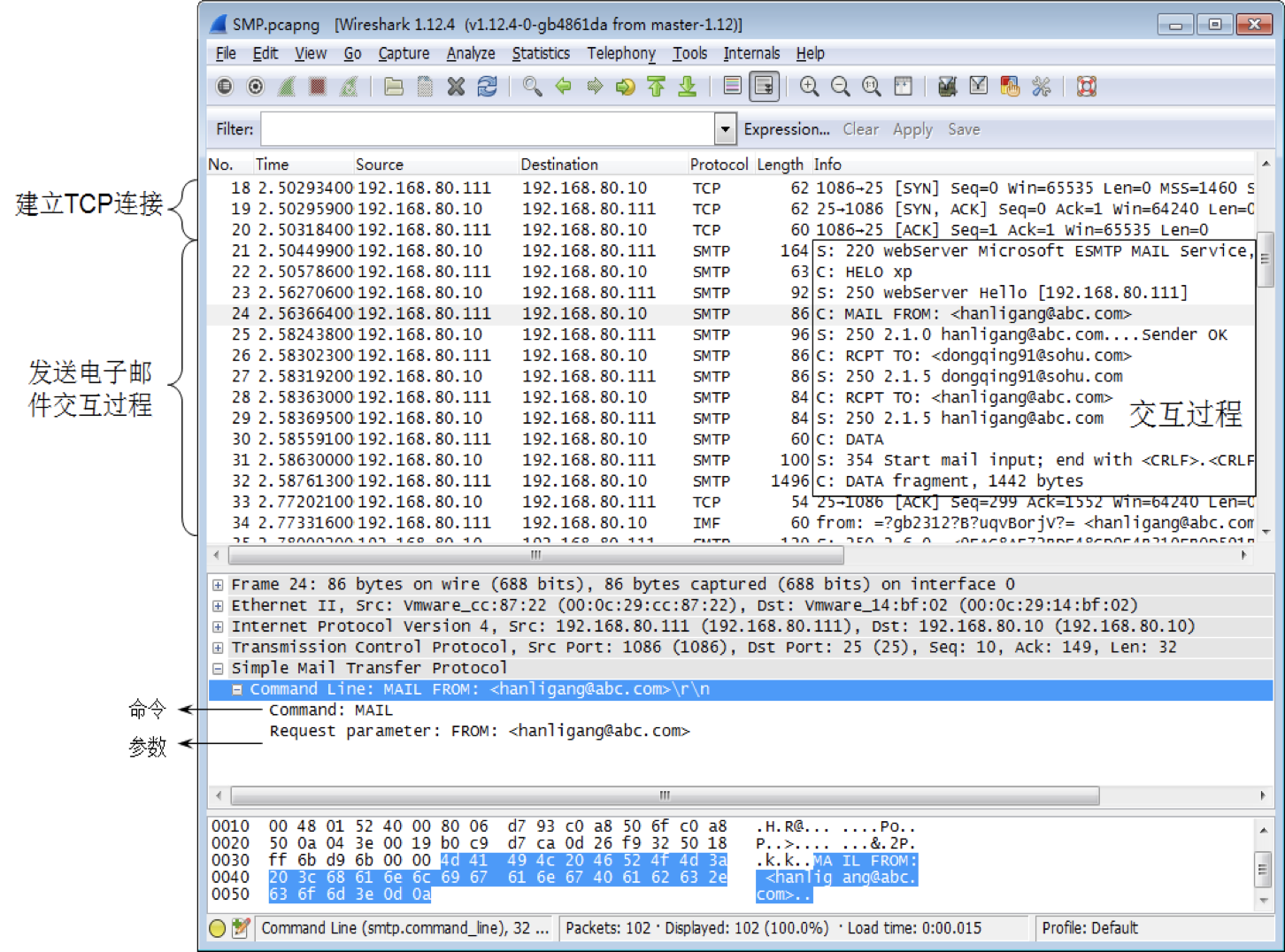Image resolution: width=1285 pixels, height=952 pixels.
Task: Open the Filter history dropdown arrow
Action: pos(725,129)
